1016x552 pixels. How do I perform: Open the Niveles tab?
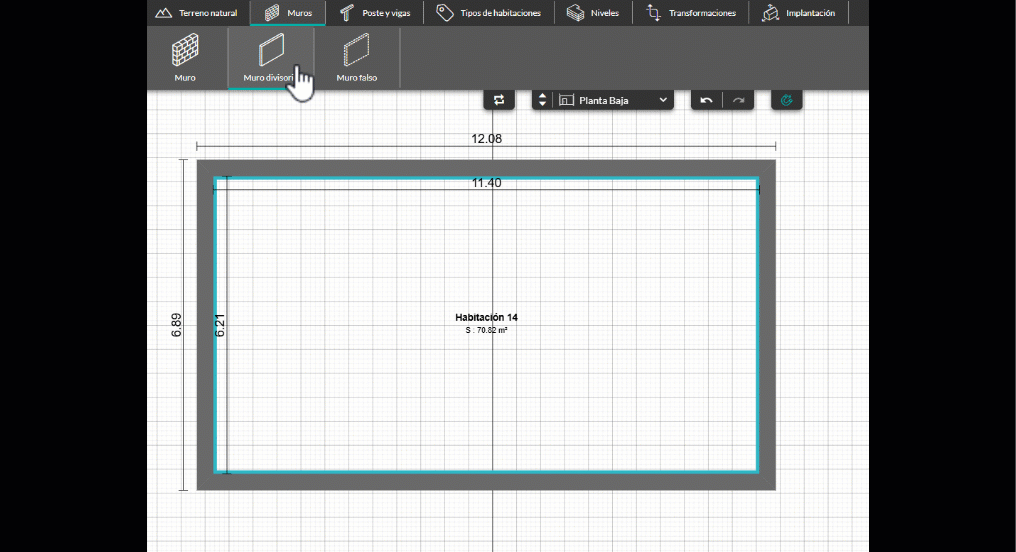coord(593,13)
